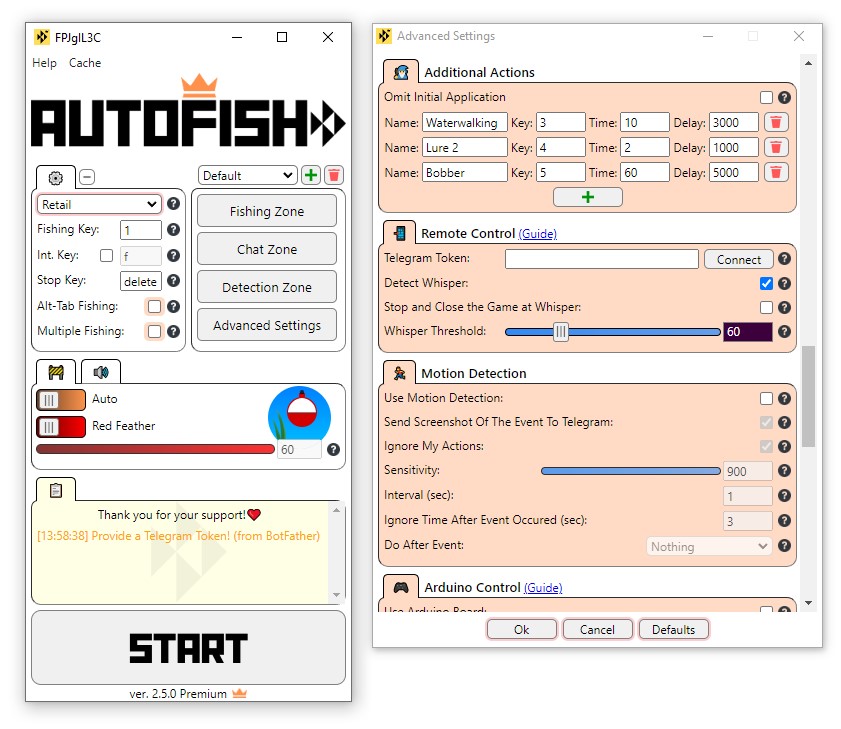The height and width of the screenshot is (729, 841).
Task: Open help for Alt-Tab Fishing
Action: point(173,306)
